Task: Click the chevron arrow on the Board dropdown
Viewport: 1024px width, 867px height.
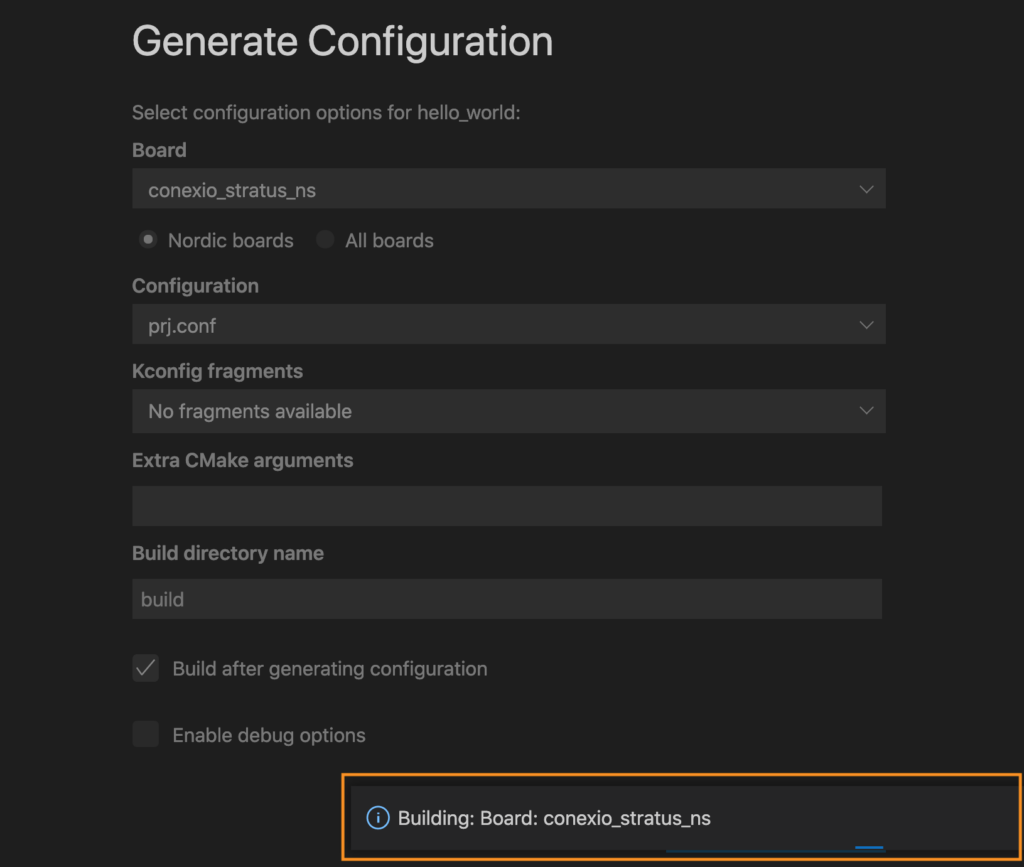Action: 865,189
